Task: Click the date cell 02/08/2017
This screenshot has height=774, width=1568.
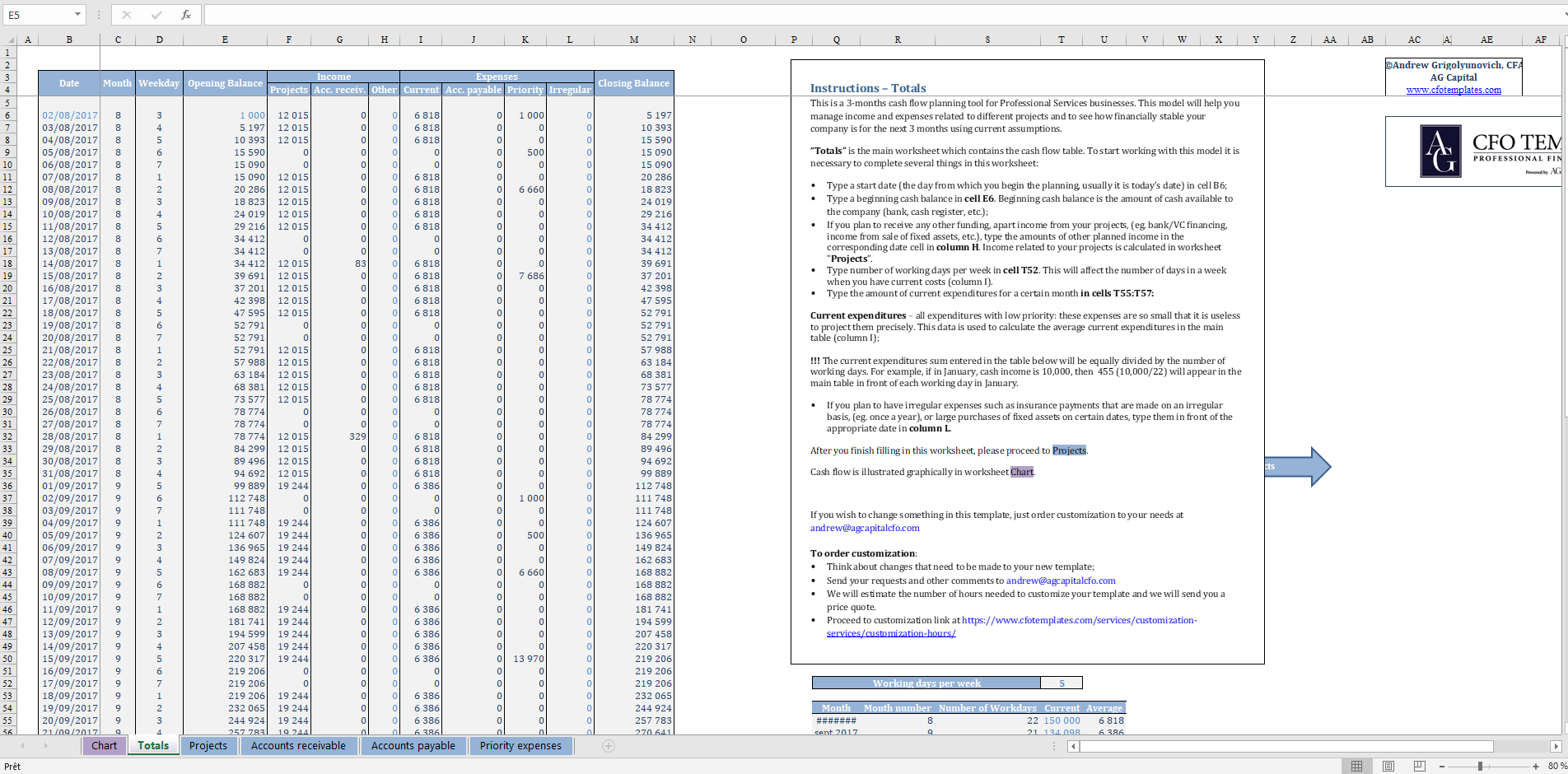Action: pos(69,115)
